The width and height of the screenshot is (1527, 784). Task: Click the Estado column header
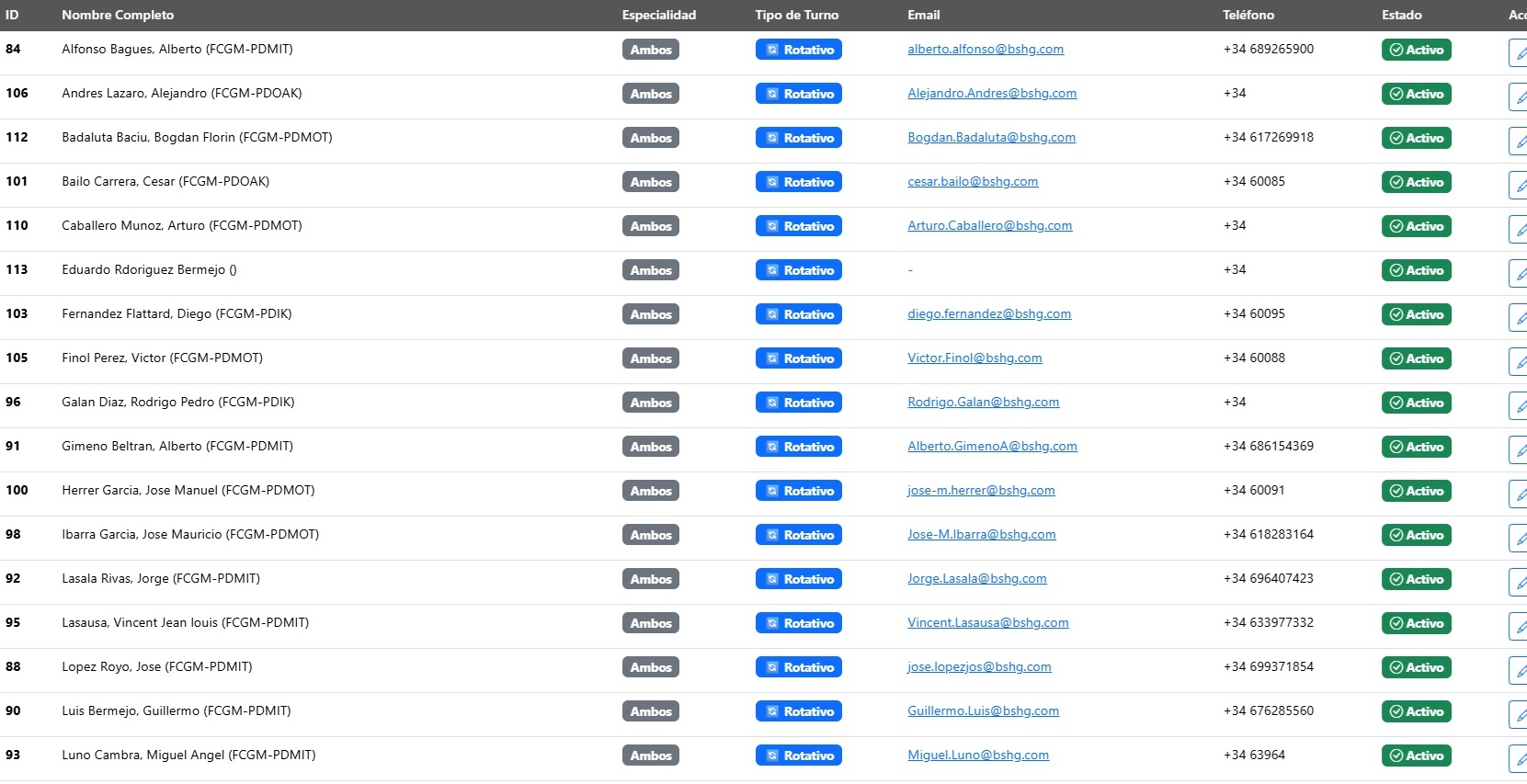point(1402,15)
